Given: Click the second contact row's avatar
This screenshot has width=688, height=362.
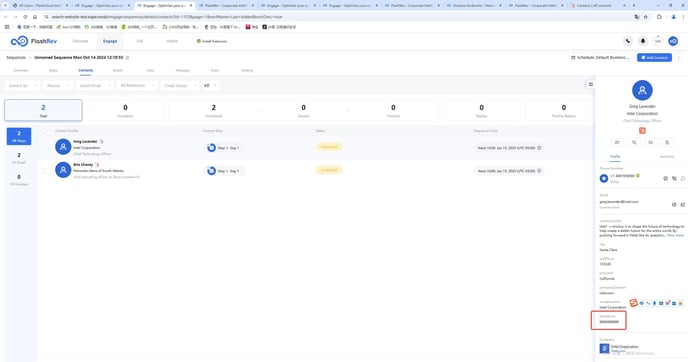Looking at the screenshot, I should [x=63, y=170].
